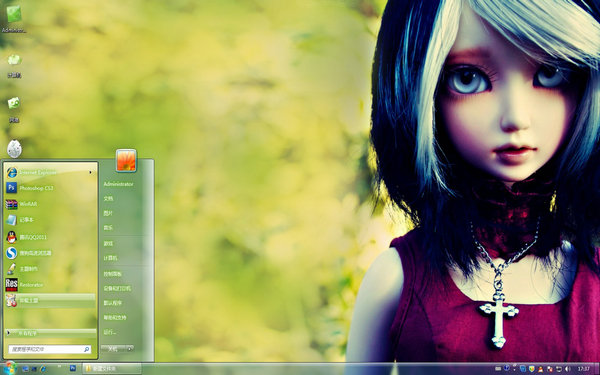Expand the Internet Explorer jump list arrow
Viewport: 600px width, 375px height.
tap(91, 173)
